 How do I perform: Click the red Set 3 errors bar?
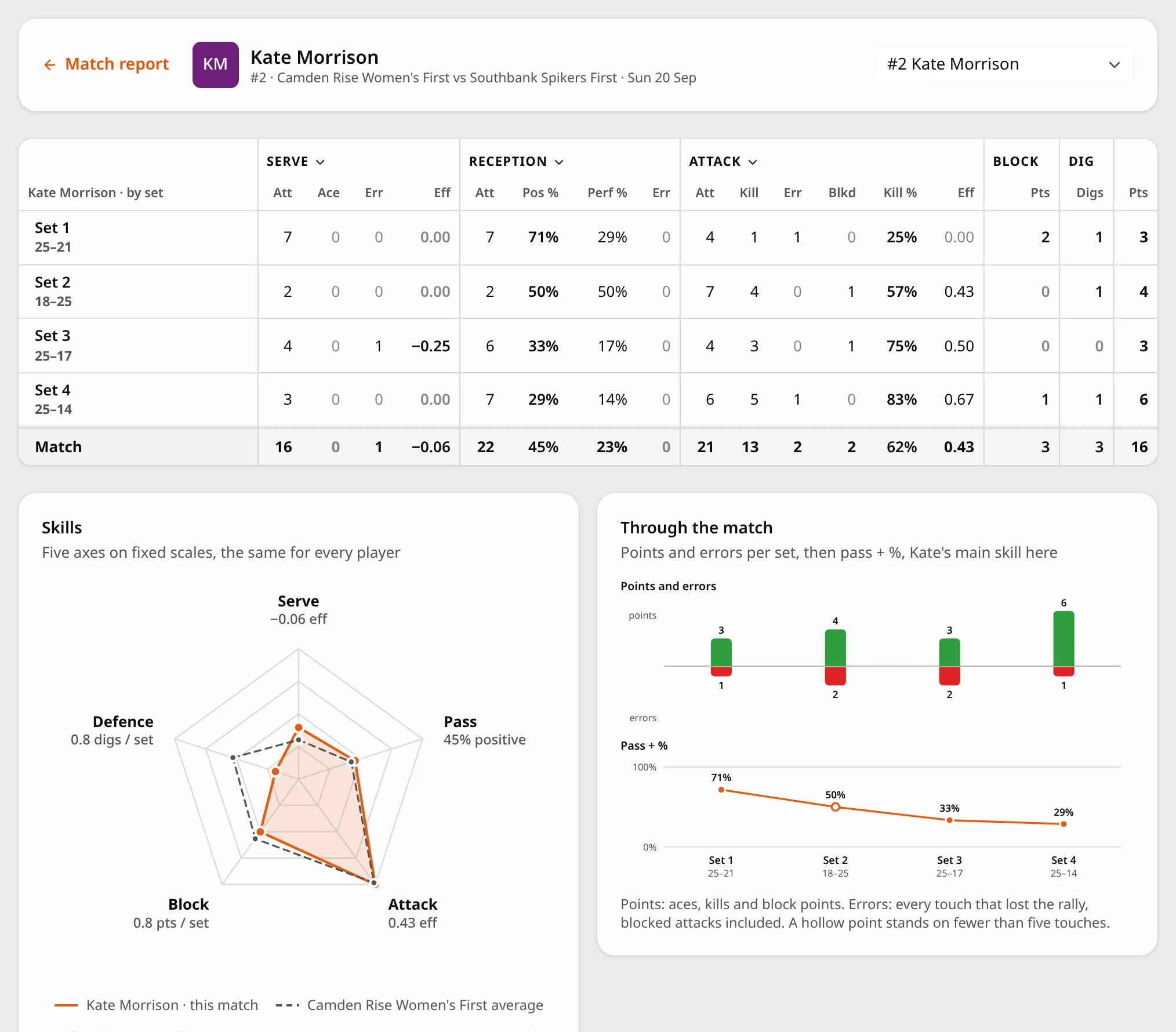point(949,676)
